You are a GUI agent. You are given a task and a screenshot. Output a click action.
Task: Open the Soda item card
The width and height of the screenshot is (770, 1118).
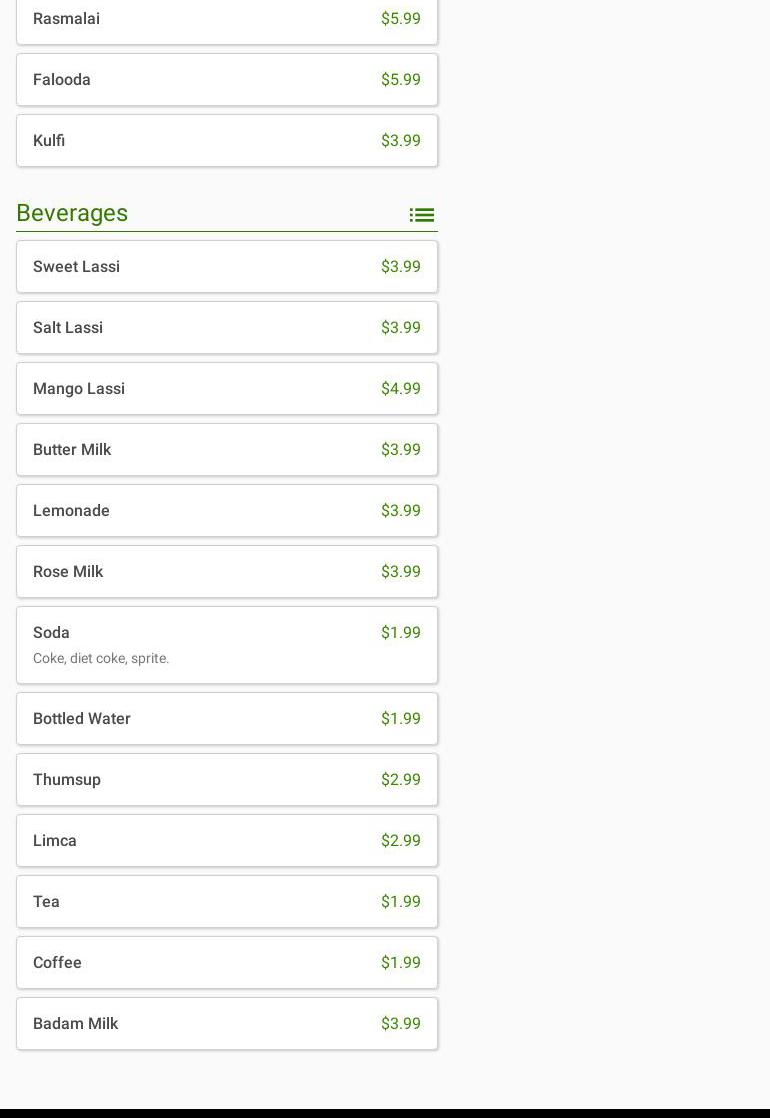tap(227, 645)
